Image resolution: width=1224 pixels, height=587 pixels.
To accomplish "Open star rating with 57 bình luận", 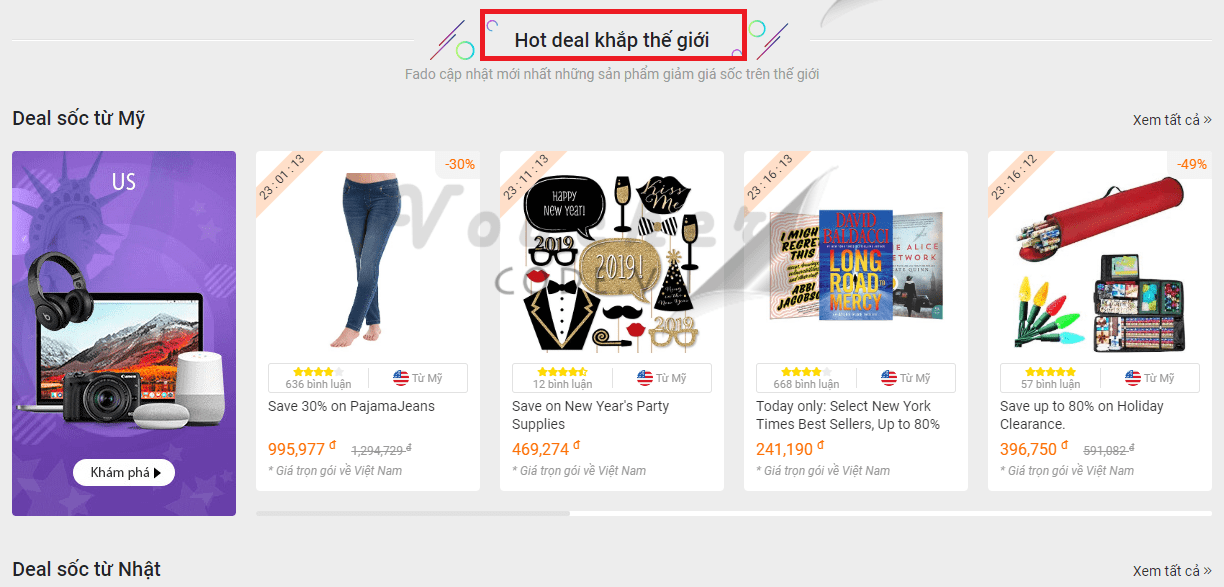I will point(1050,372).
